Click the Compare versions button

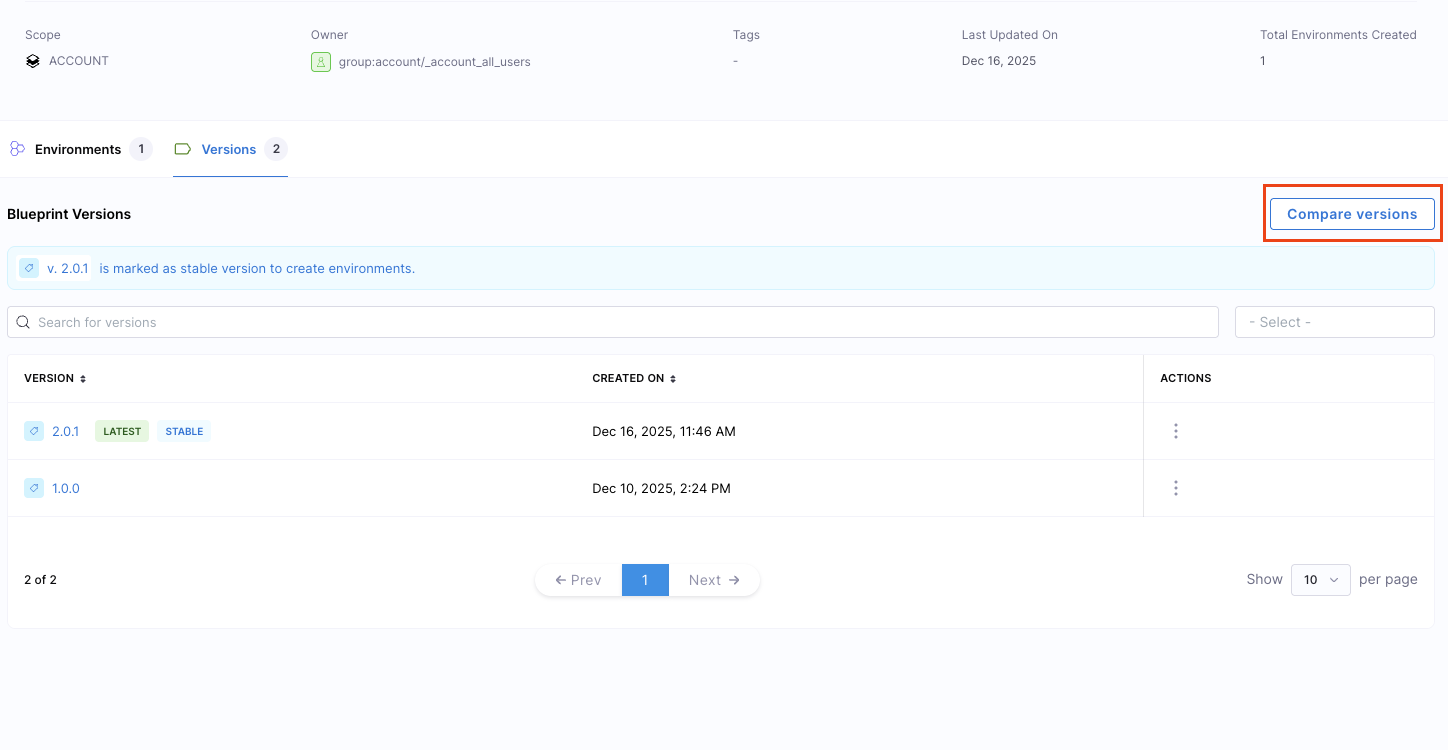click(x=1351, y=214)
